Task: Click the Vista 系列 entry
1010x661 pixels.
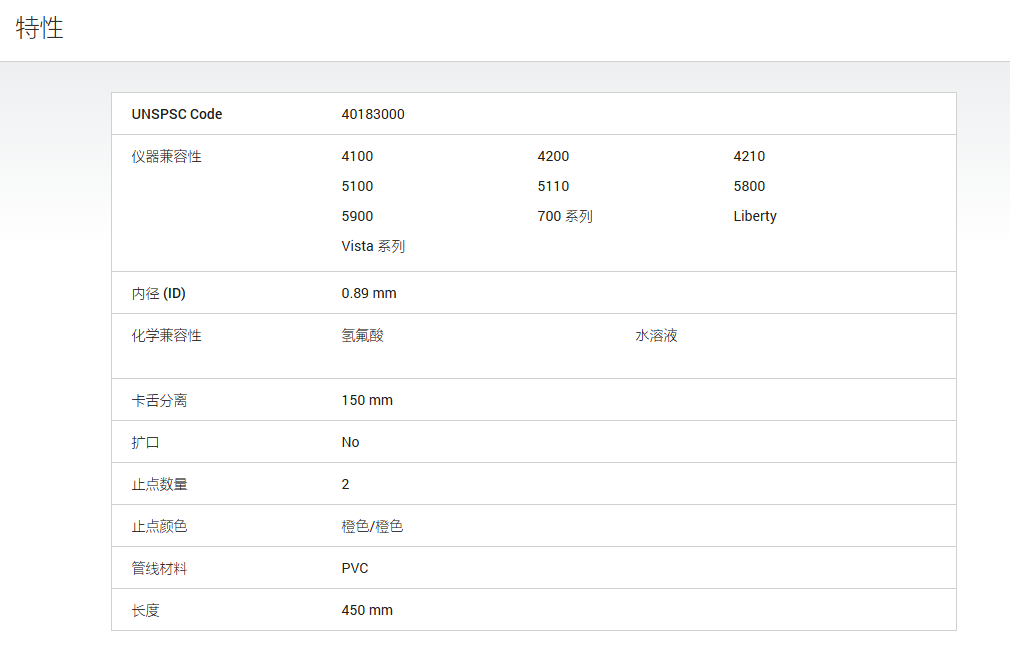Action: (x=373, y=246)
